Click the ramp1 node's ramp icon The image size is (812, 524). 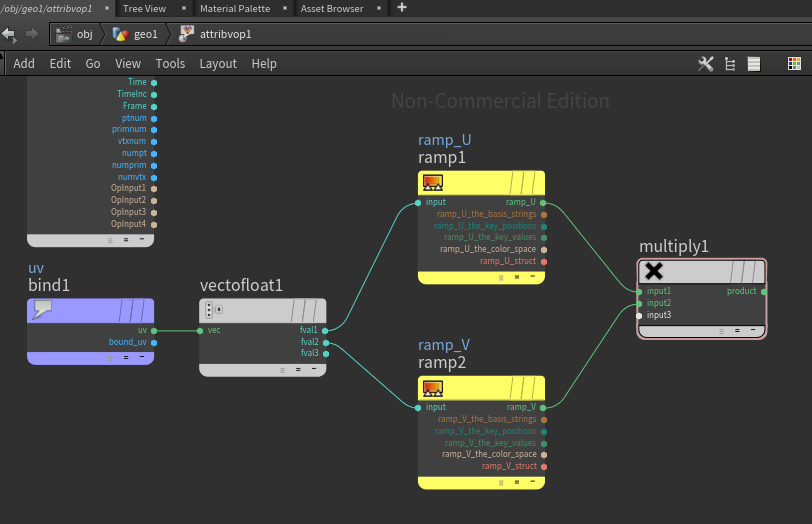click(432, 183)
